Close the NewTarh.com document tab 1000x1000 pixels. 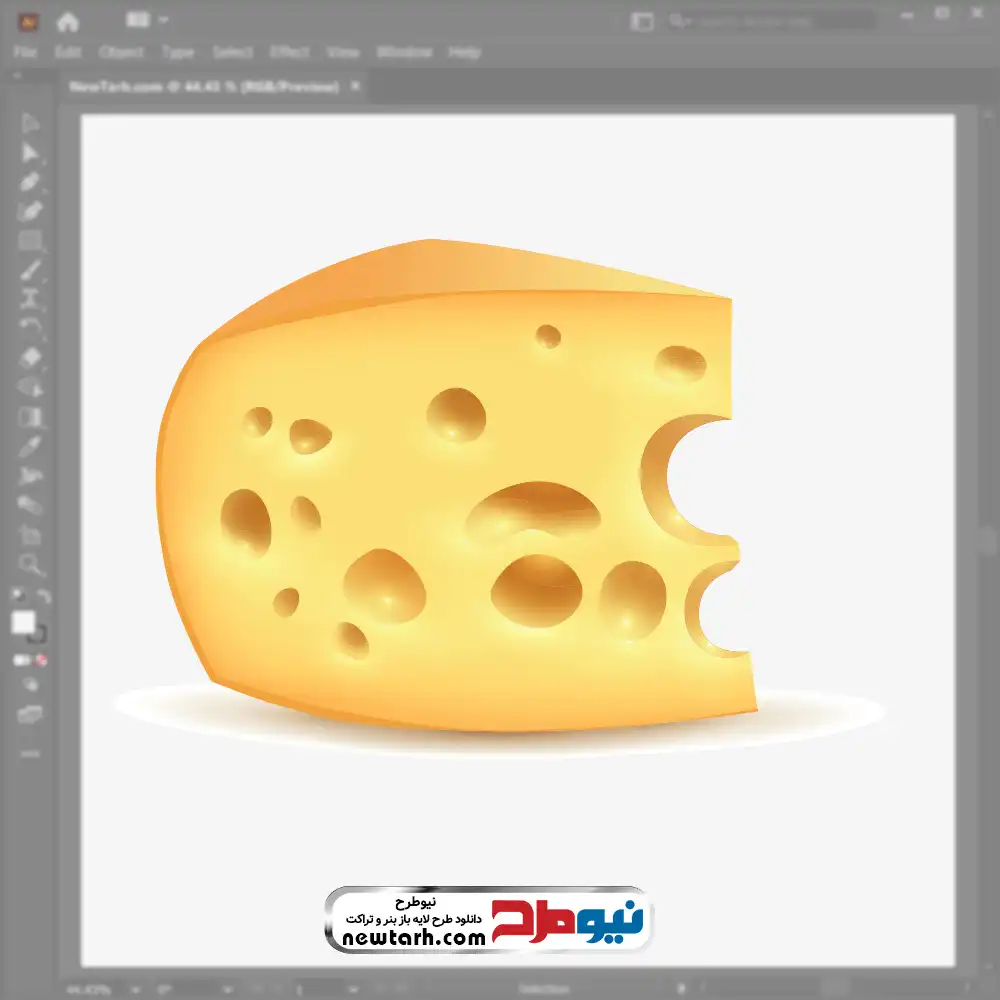coord(353,87)
